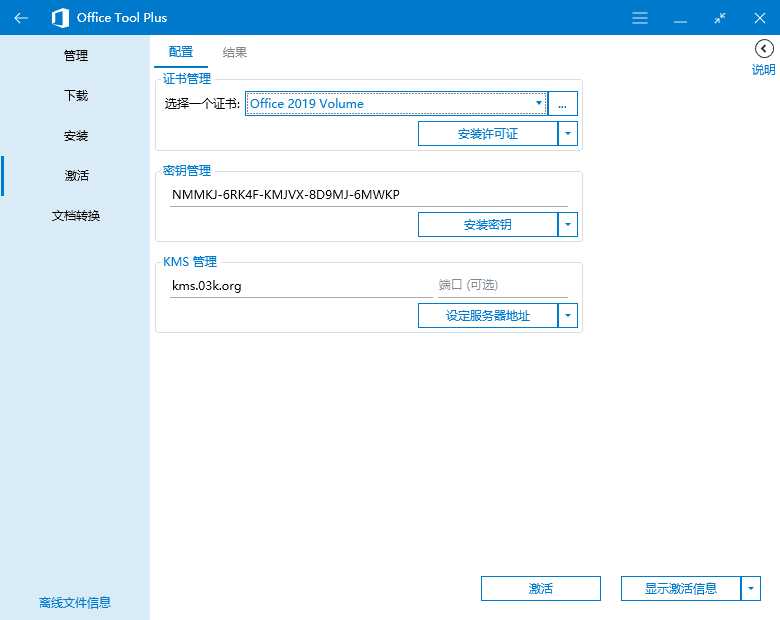Open 管理 in the sidebar
The height and width of the screenshot is (620, 780).
(76, 55)
